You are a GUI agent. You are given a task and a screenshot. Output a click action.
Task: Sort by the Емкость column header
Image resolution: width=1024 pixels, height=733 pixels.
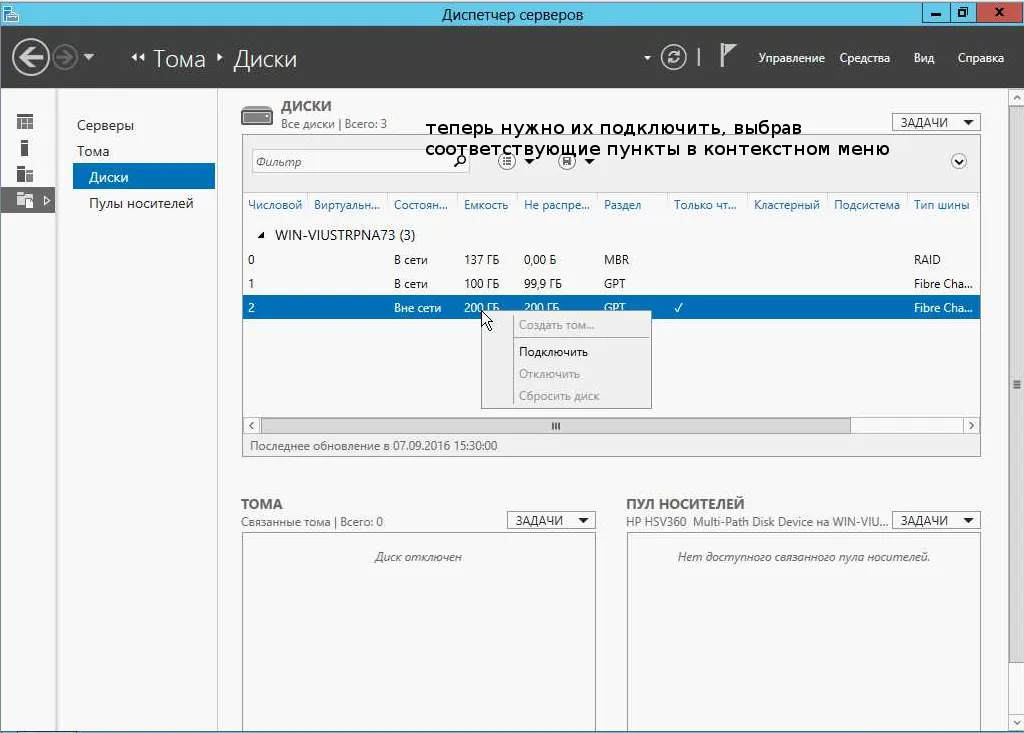click(x=486, y=204)
